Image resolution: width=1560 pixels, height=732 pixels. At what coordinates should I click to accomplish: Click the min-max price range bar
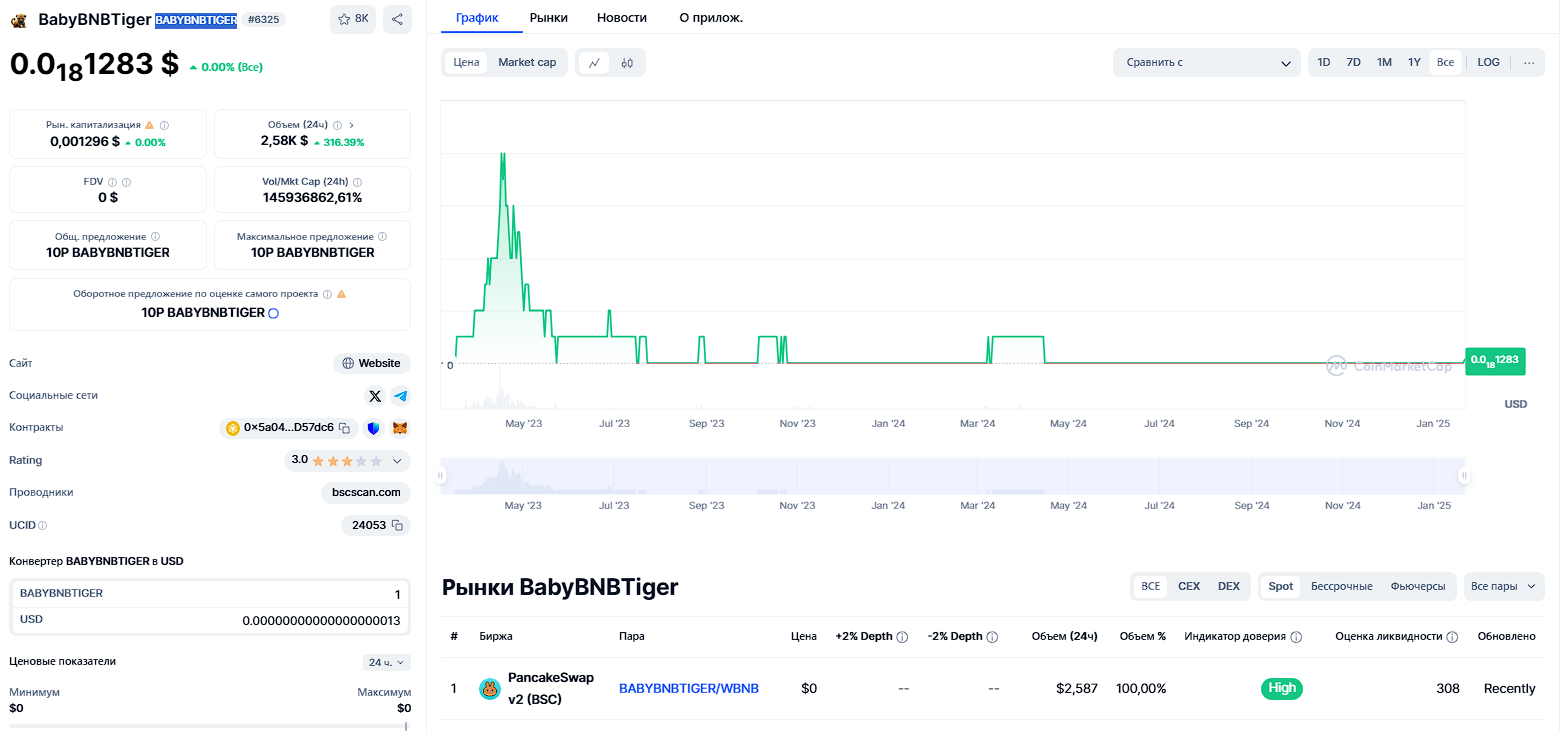point(210,726)
